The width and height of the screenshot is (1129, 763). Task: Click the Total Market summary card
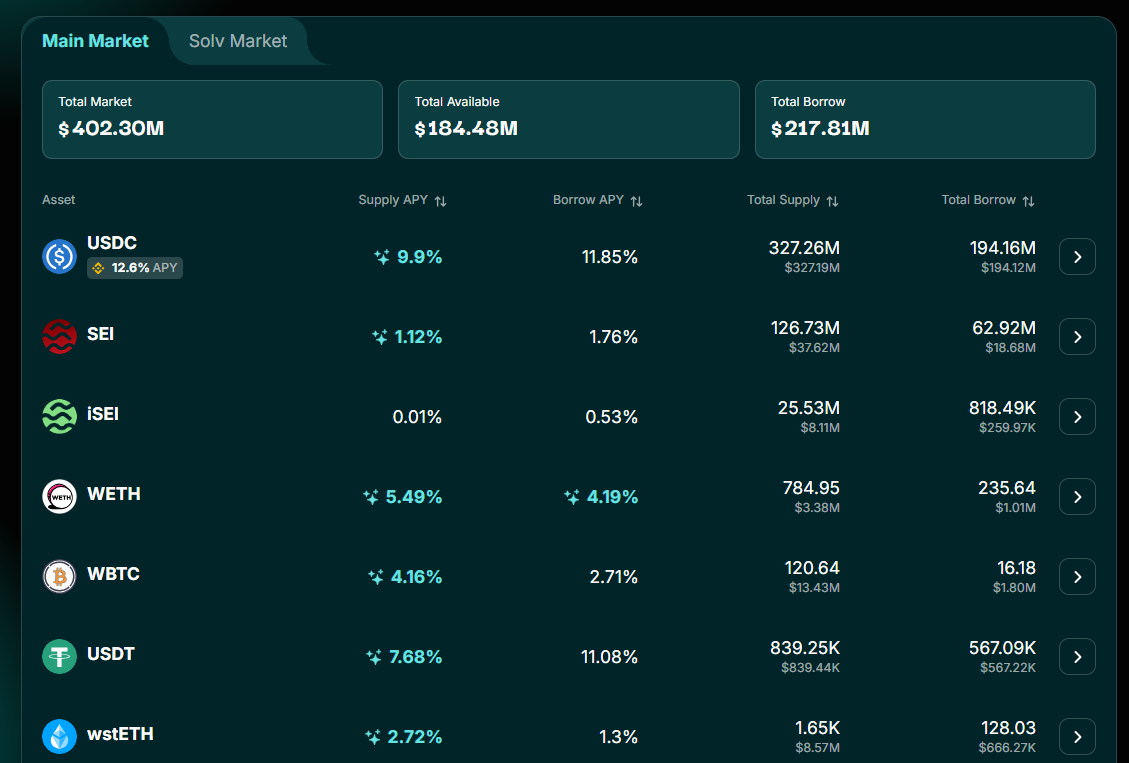point(212,119)
